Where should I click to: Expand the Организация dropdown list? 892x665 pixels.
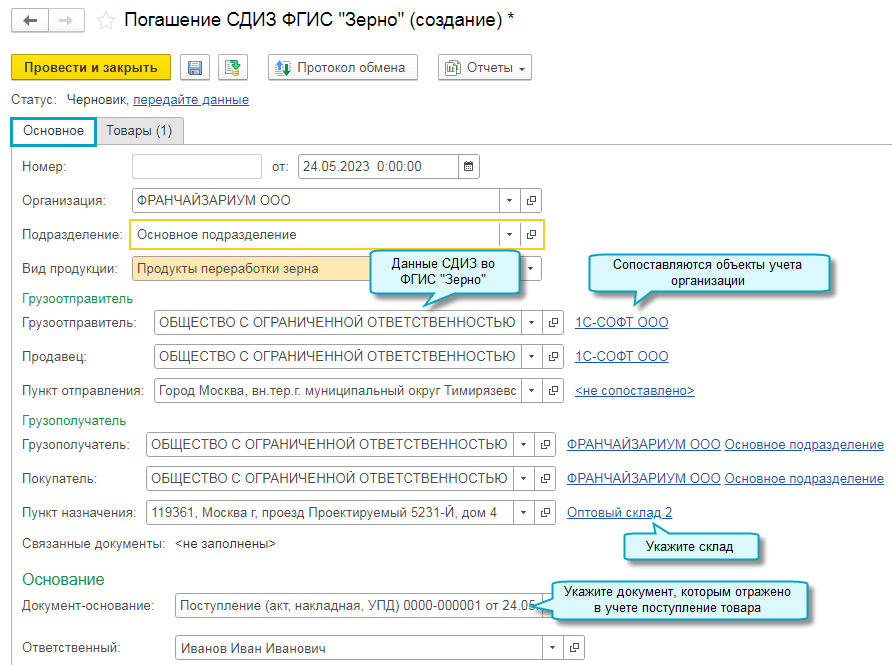(x=509, y=201)
